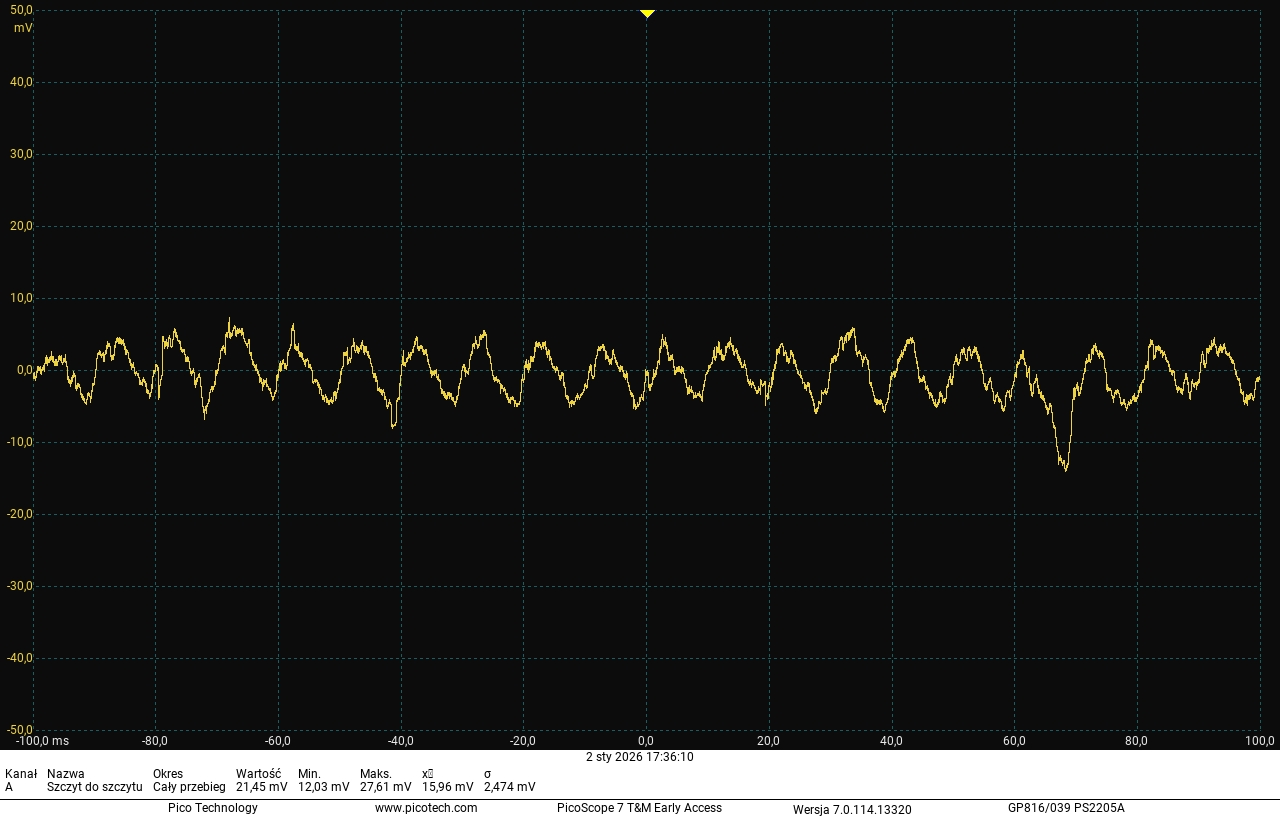Click the Nazwa column header
This screenshot has width=1280, height=816.
point(66,774)
